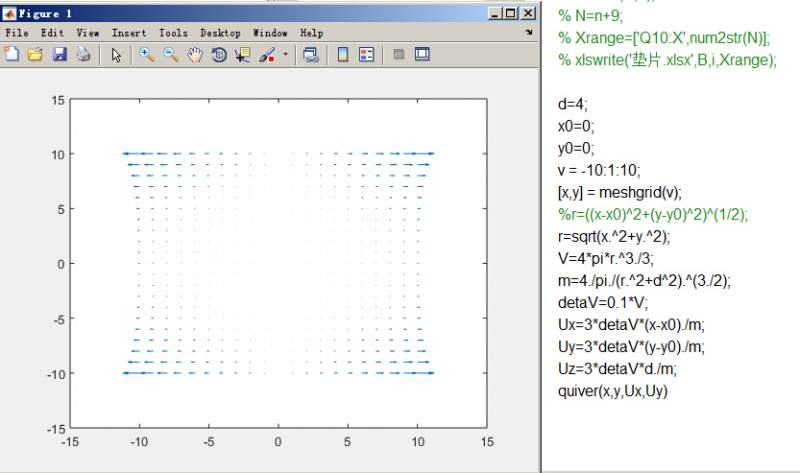Open the Tools menu
The image size is (800, 473).
pyautogui.click(x=173, y=33)
